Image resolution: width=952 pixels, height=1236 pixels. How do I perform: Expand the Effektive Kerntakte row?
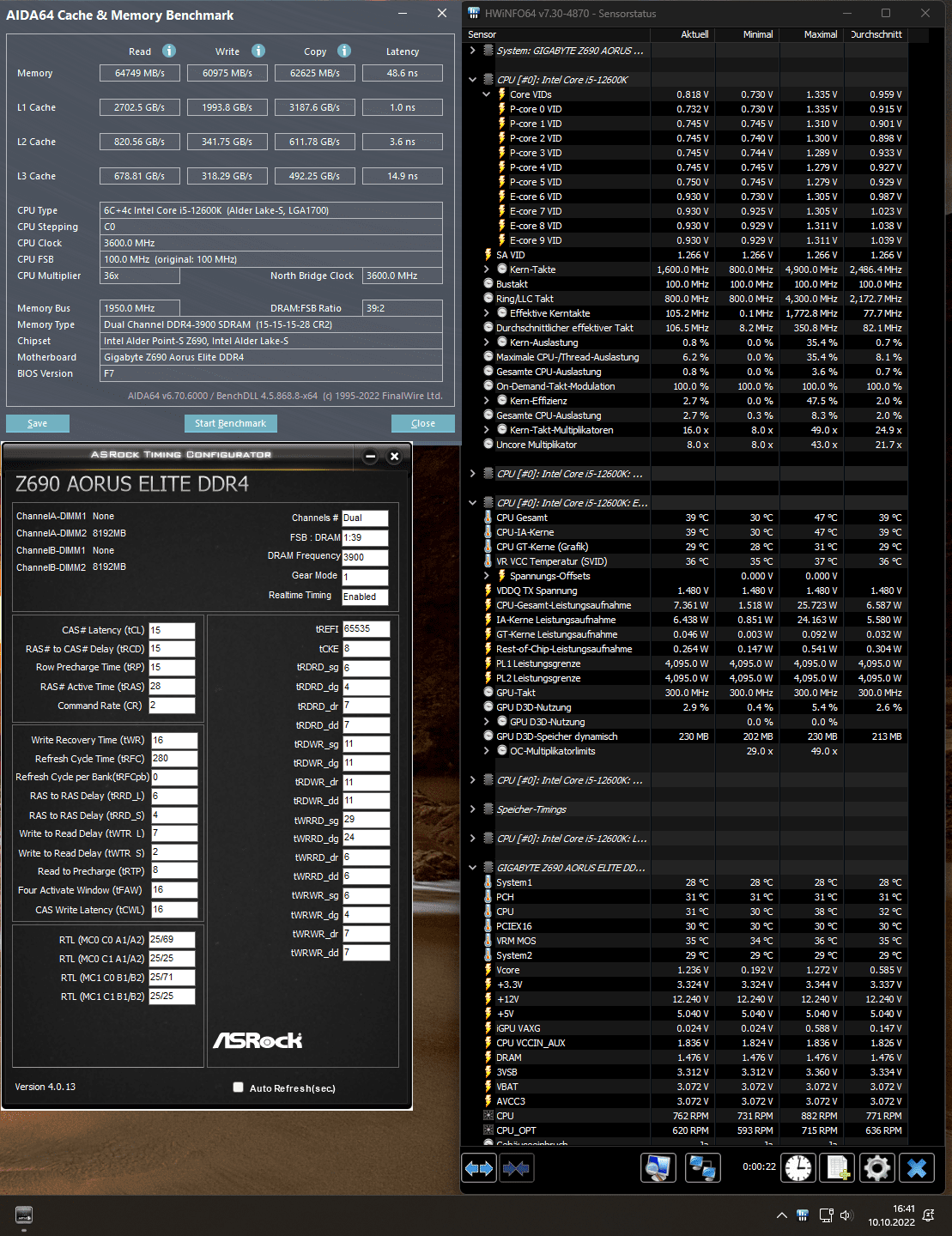point(487,313)
